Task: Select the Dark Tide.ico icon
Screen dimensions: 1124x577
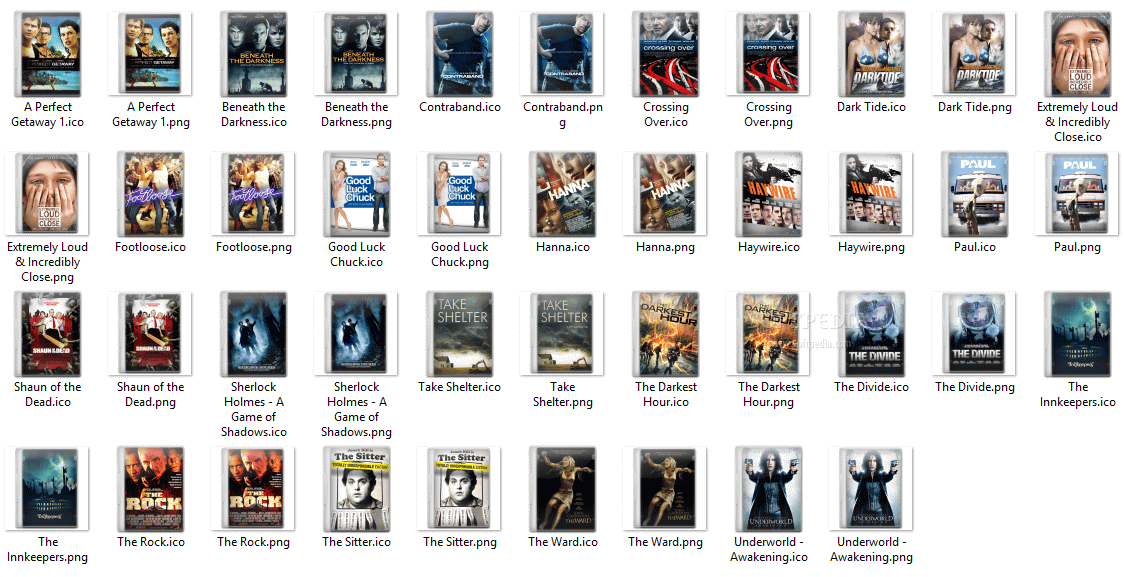Action: click(872, 54)
